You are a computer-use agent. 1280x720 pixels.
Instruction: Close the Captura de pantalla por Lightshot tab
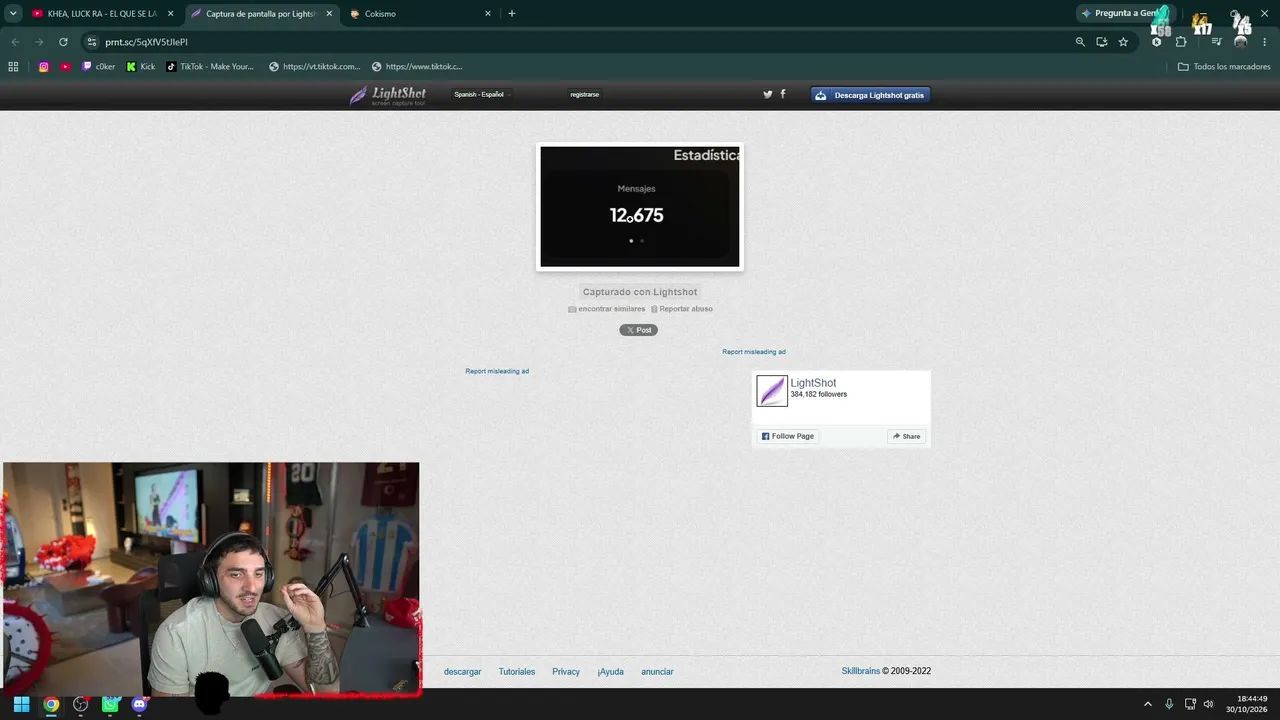tap(329, 14)
